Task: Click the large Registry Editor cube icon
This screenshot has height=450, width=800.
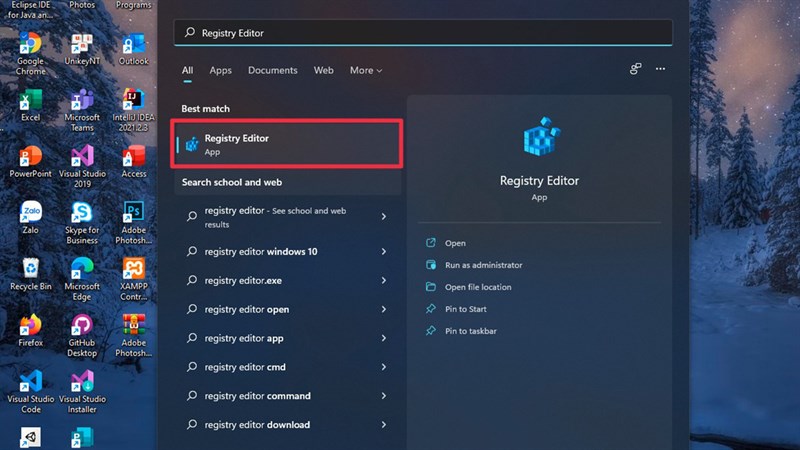Action: (x=541, y=136)
